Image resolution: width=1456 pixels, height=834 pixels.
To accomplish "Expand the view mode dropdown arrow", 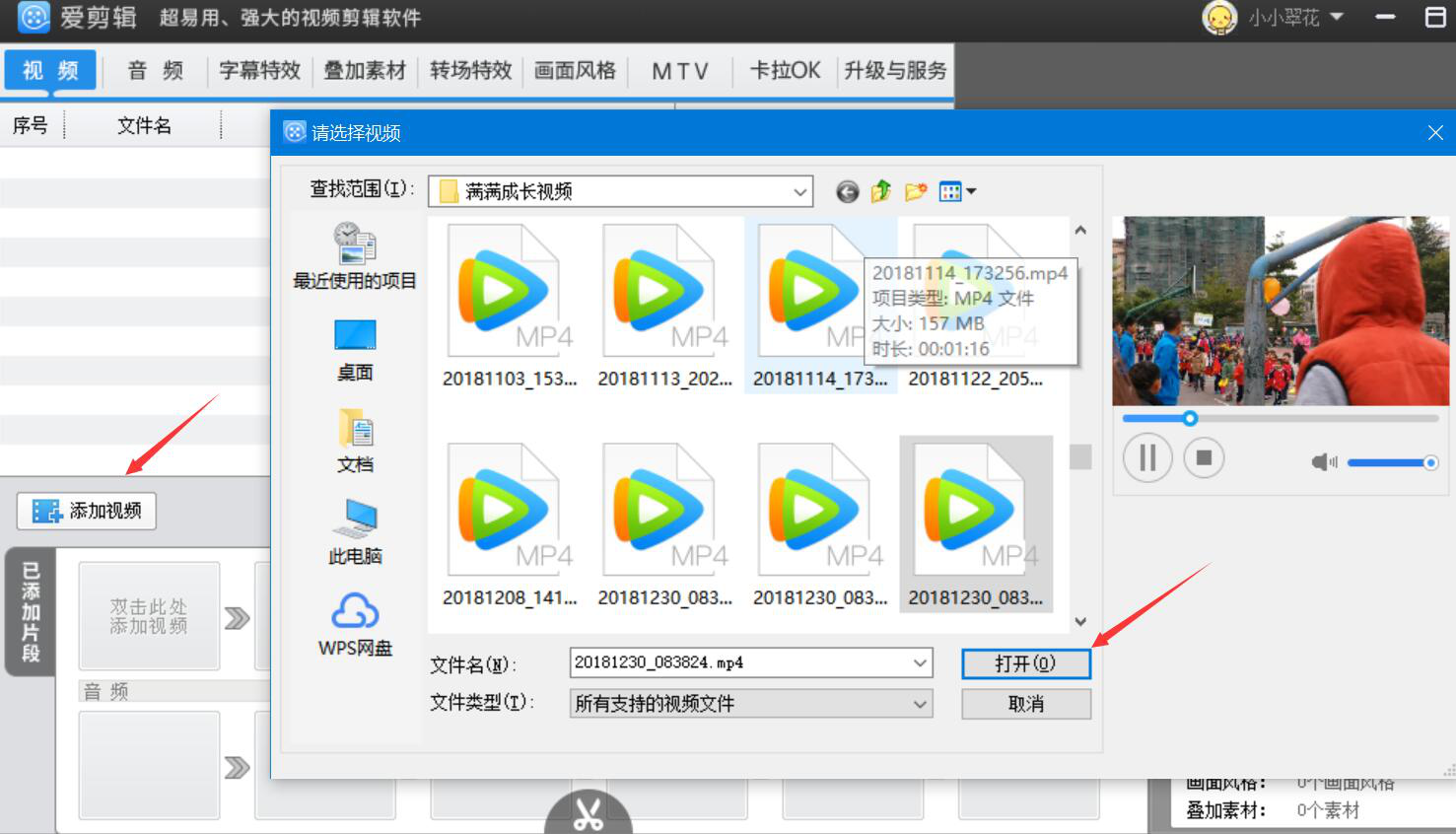I will [970, 191].
